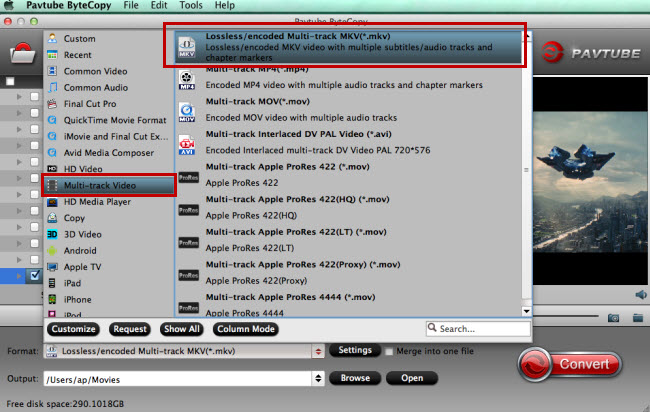
Task: Click the Copy category disc icon
Action: 52,218
